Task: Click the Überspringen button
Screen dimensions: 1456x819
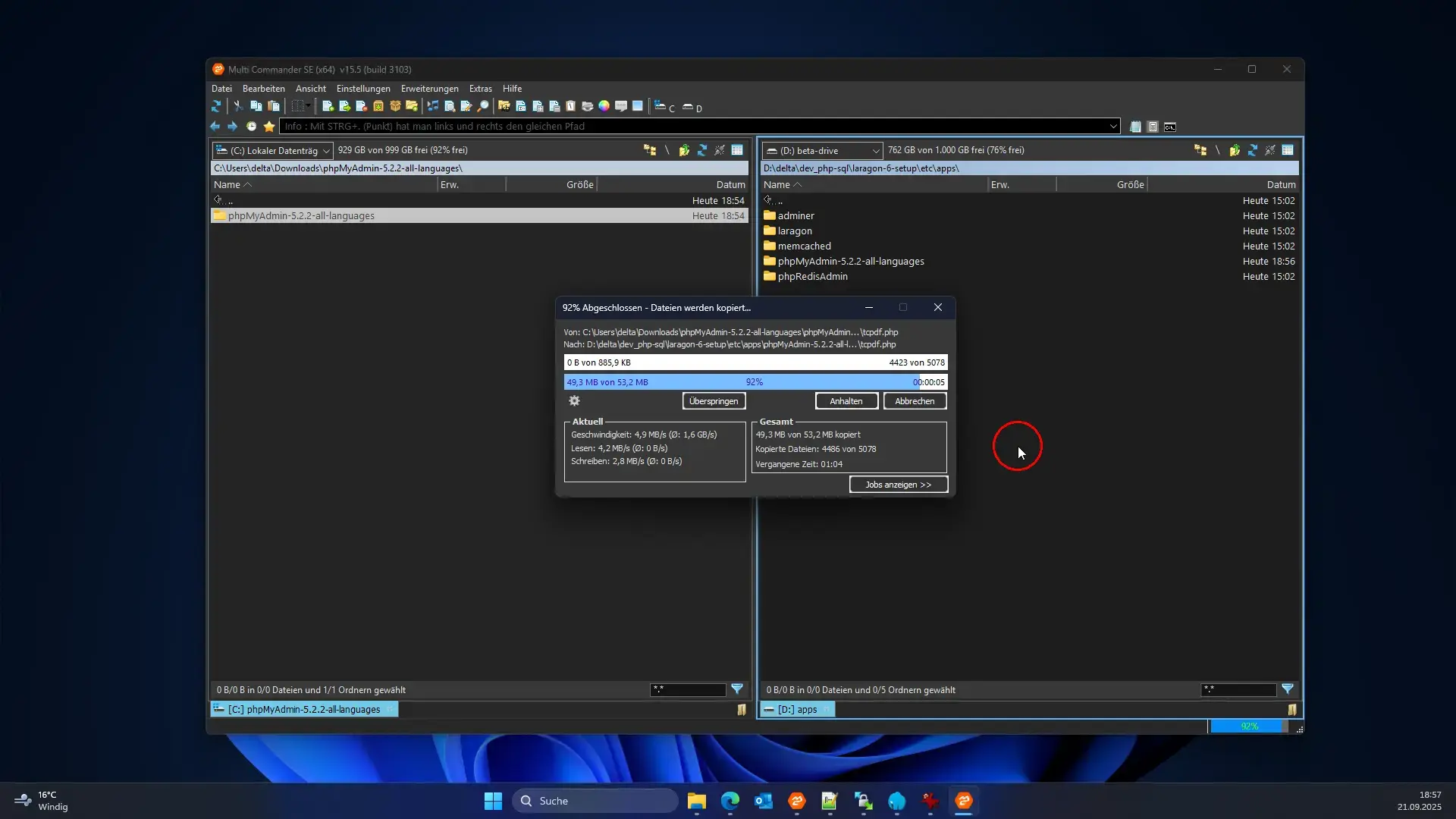Action: click(714, 401)
